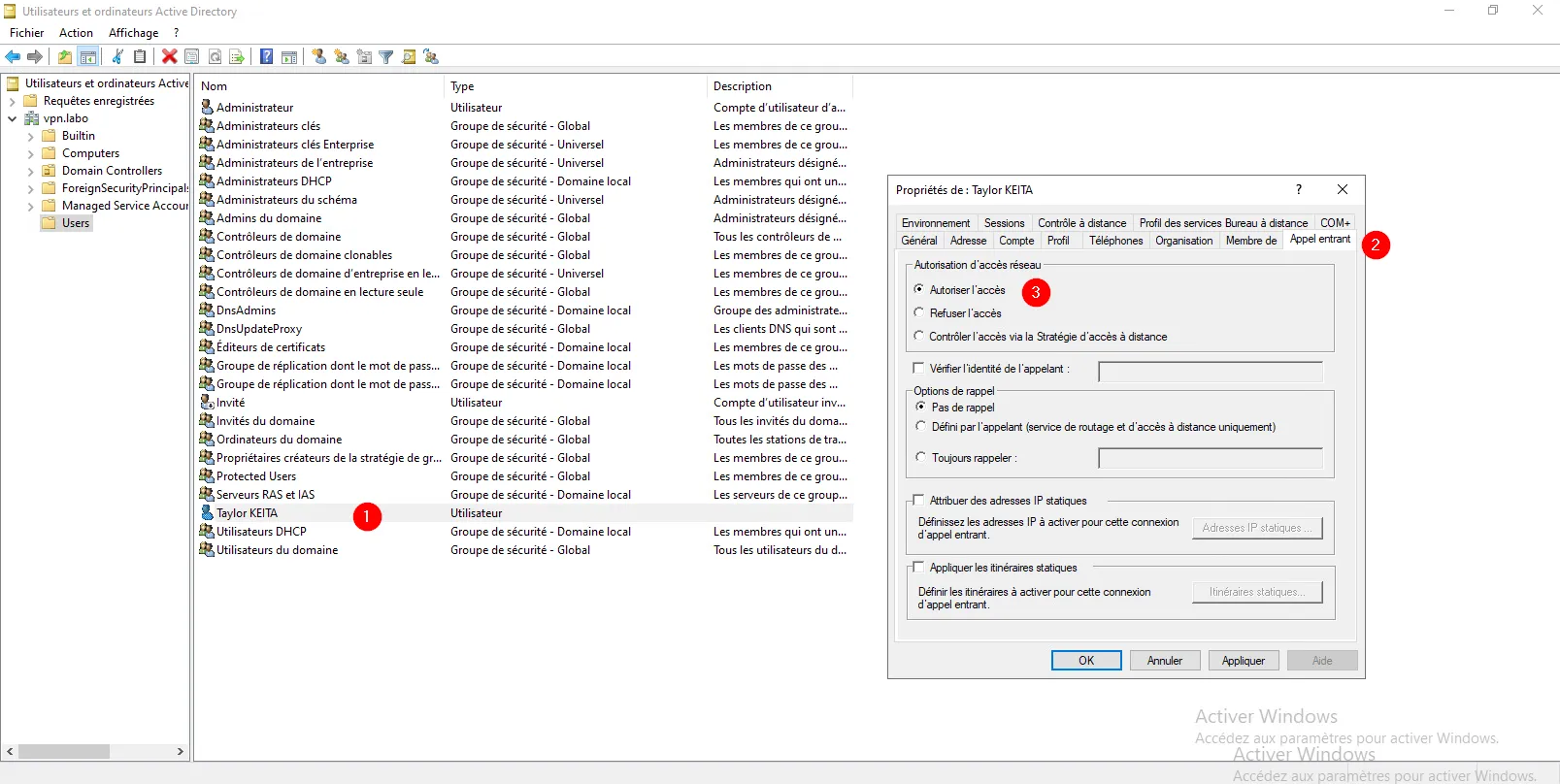Click the left pane horizontal scrollbar
Image resolution: width=1560 pixels, height=784 pixels.
64,752
